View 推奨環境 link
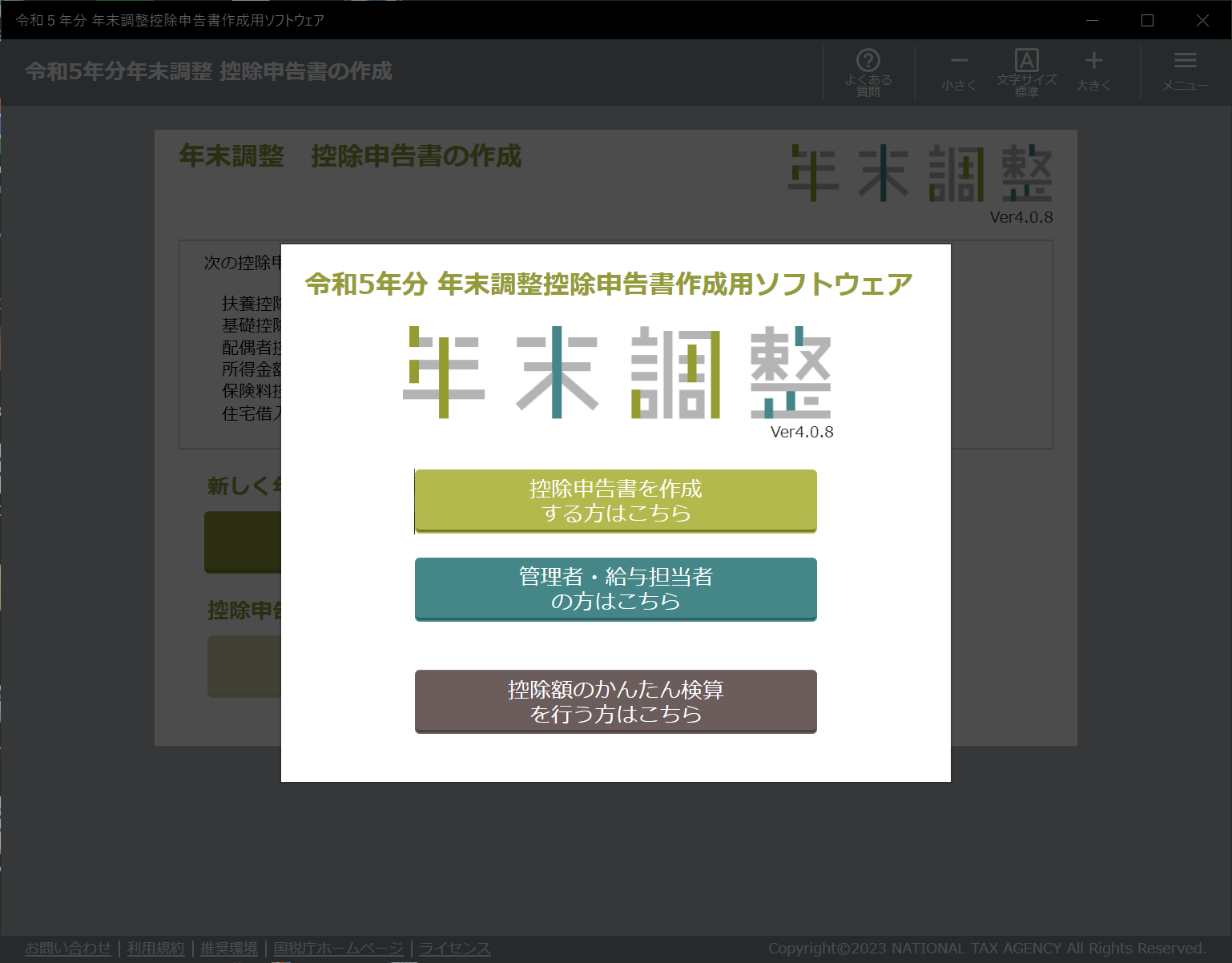Viewport: 1232px width, 963px height. [229, 949]
